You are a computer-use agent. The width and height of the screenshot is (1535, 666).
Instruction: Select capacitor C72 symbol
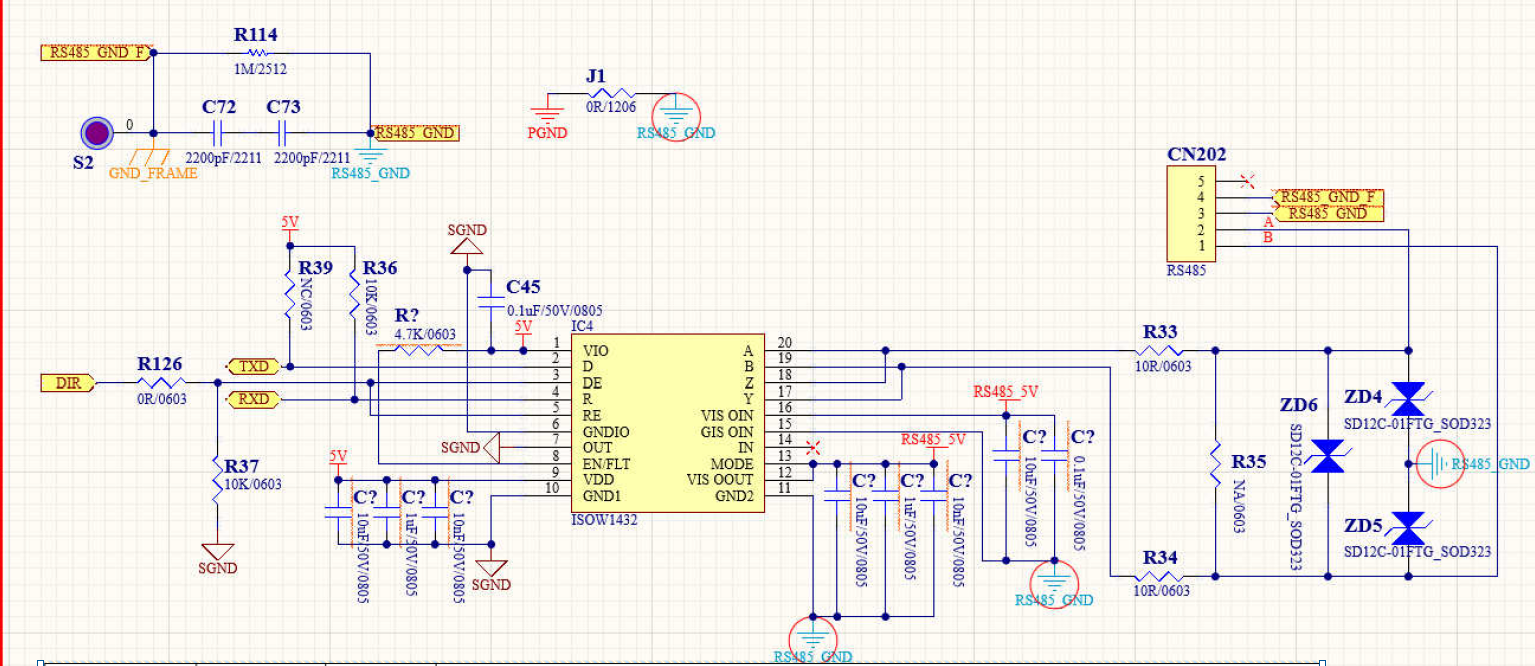click(217, 132)
